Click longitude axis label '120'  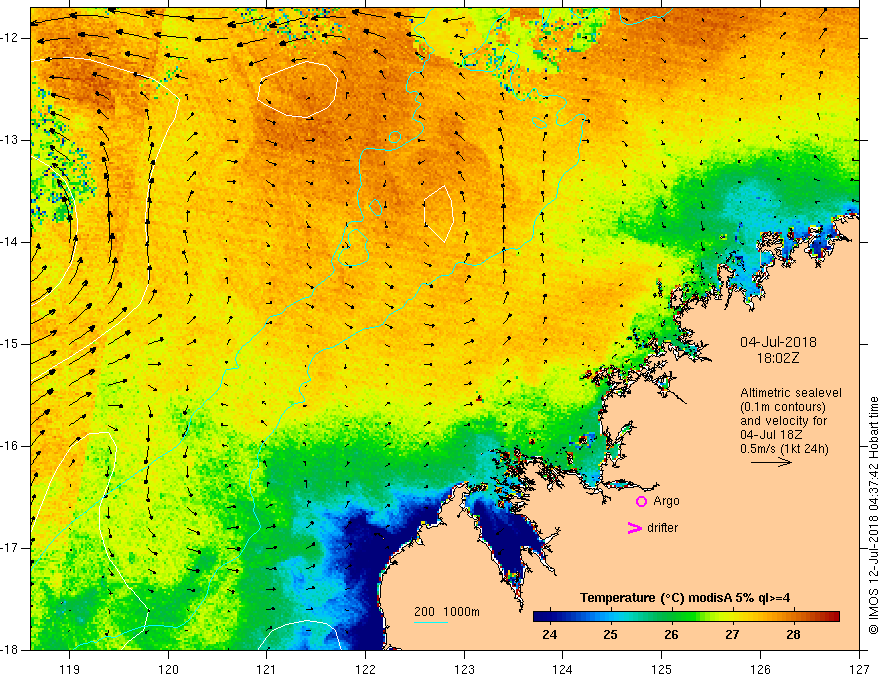(168, 670)
